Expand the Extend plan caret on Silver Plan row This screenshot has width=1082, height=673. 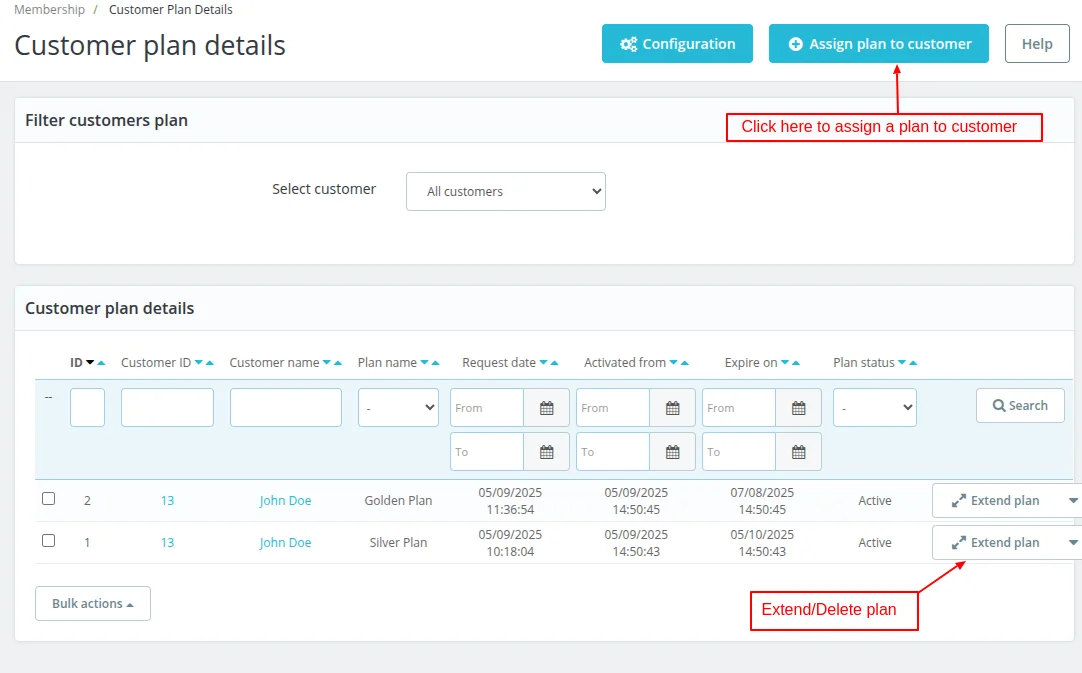(x=1072, y=542)
